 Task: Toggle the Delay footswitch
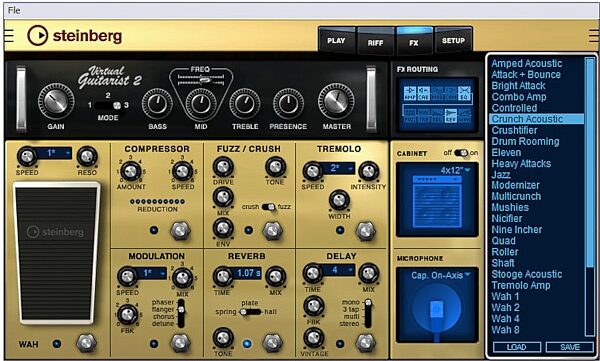(365, 343)
